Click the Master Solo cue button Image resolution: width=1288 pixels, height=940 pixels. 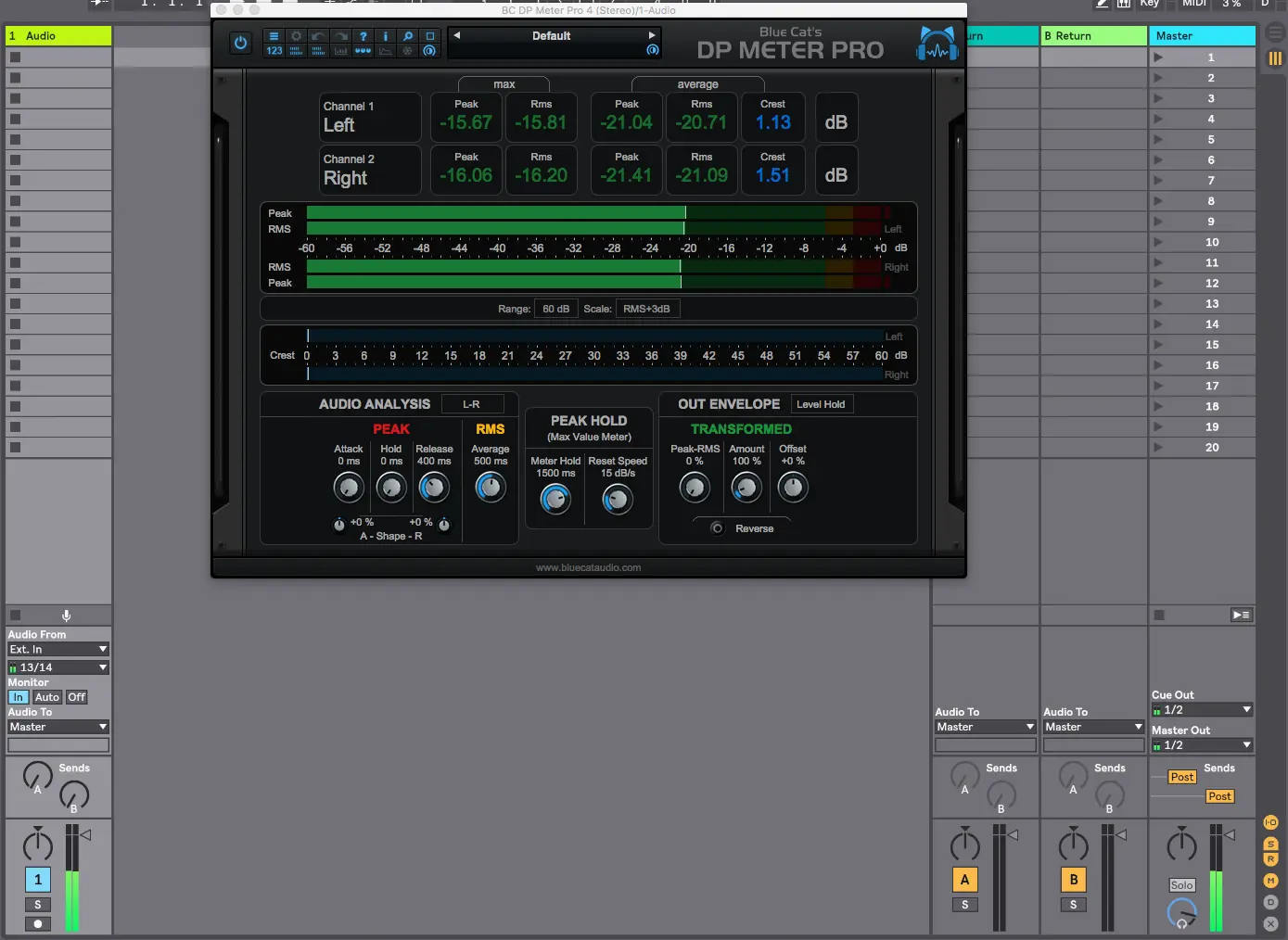point(1182,885)
